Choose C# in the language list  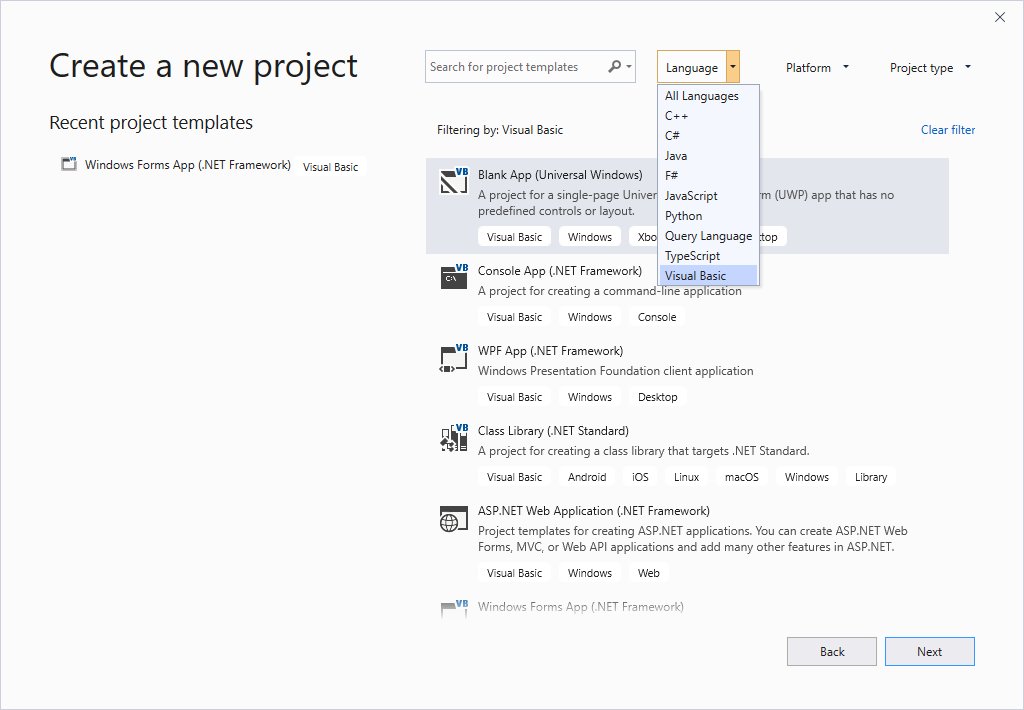click(708, 136)
